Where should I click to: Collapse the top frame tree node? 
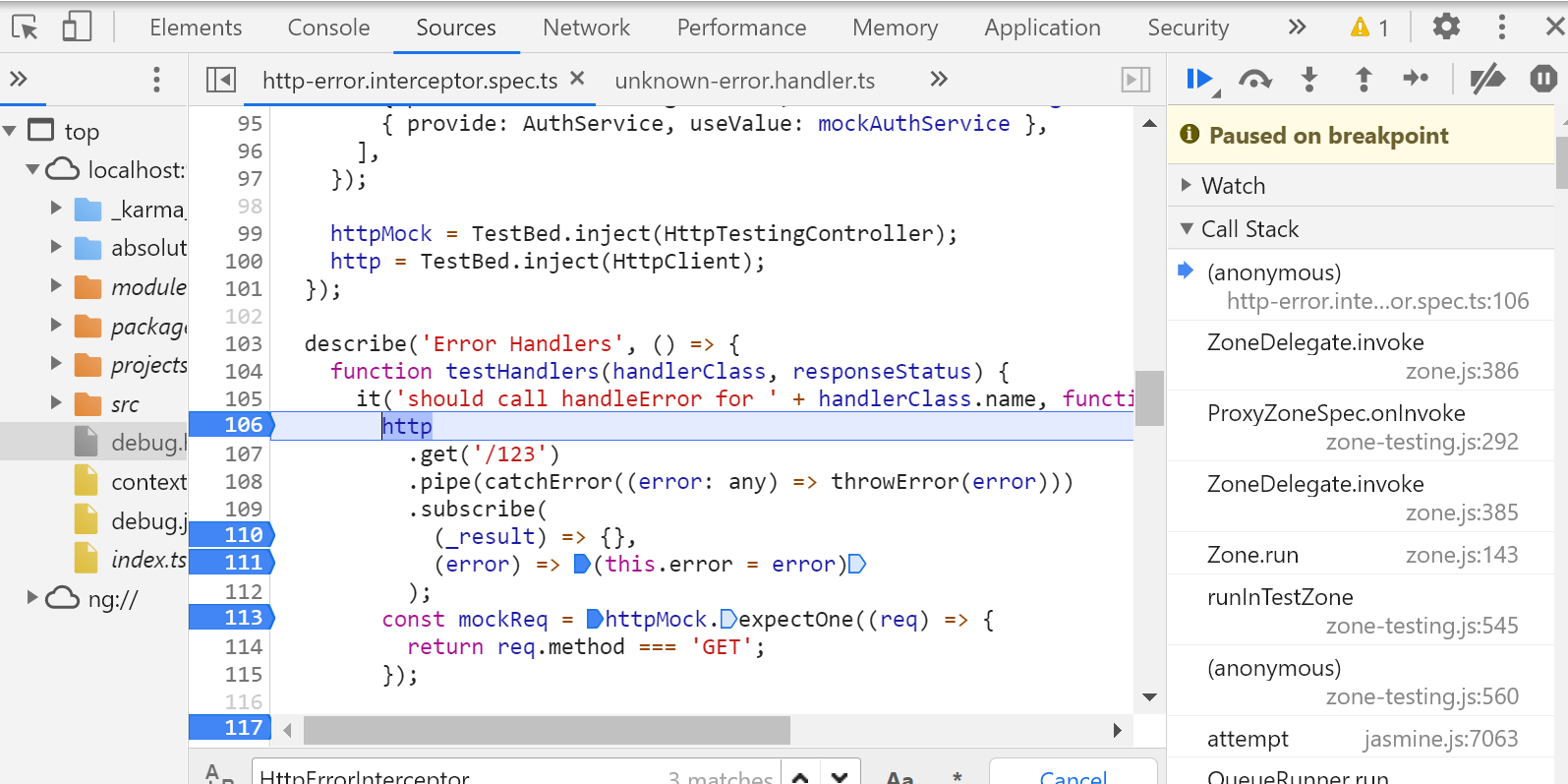click(x=10, y=131)
